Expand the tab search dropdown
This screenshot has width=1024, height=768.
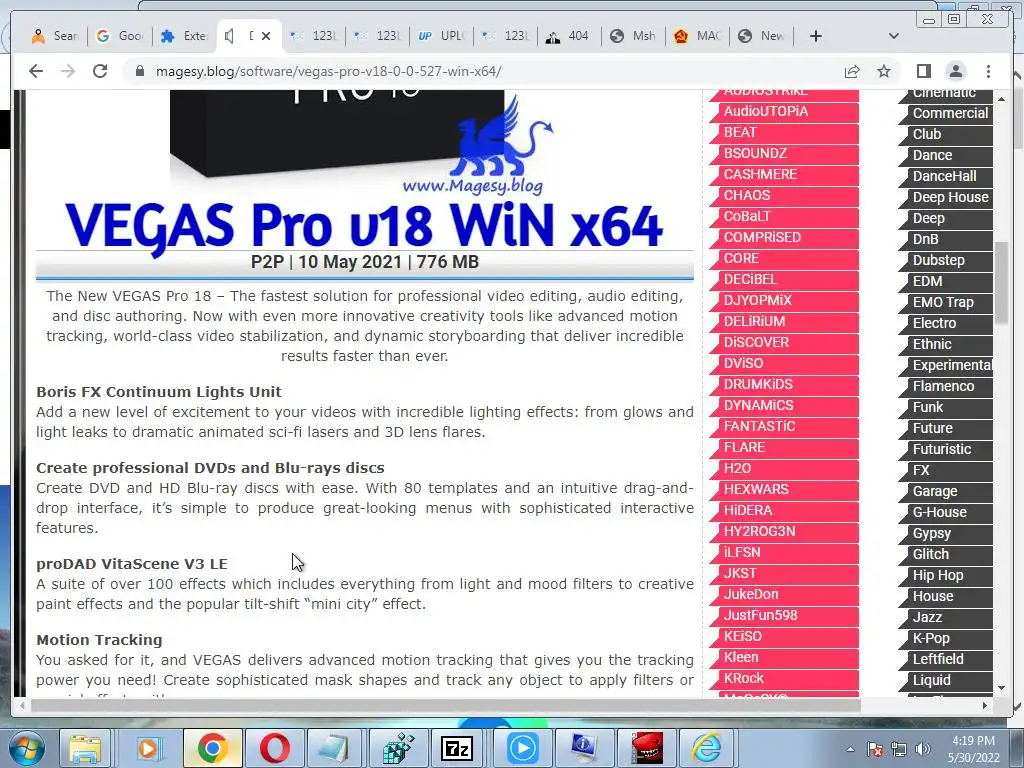click(894, 36)
